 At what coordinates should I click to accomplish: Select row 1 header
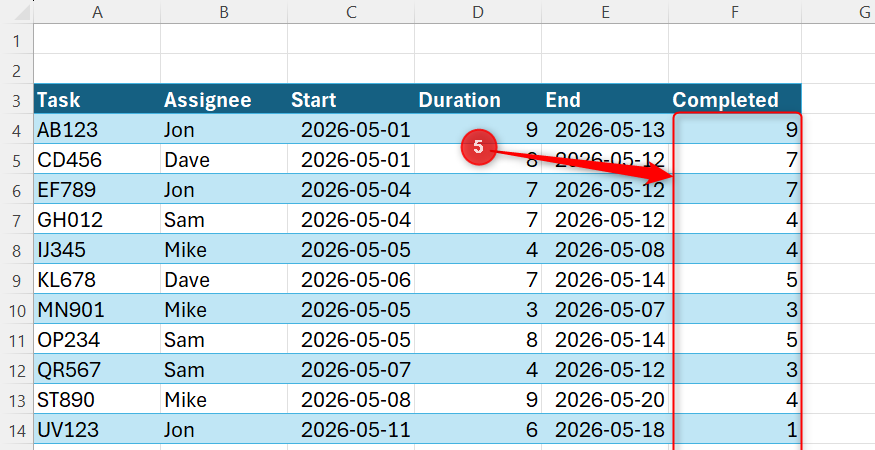point(17,40)
